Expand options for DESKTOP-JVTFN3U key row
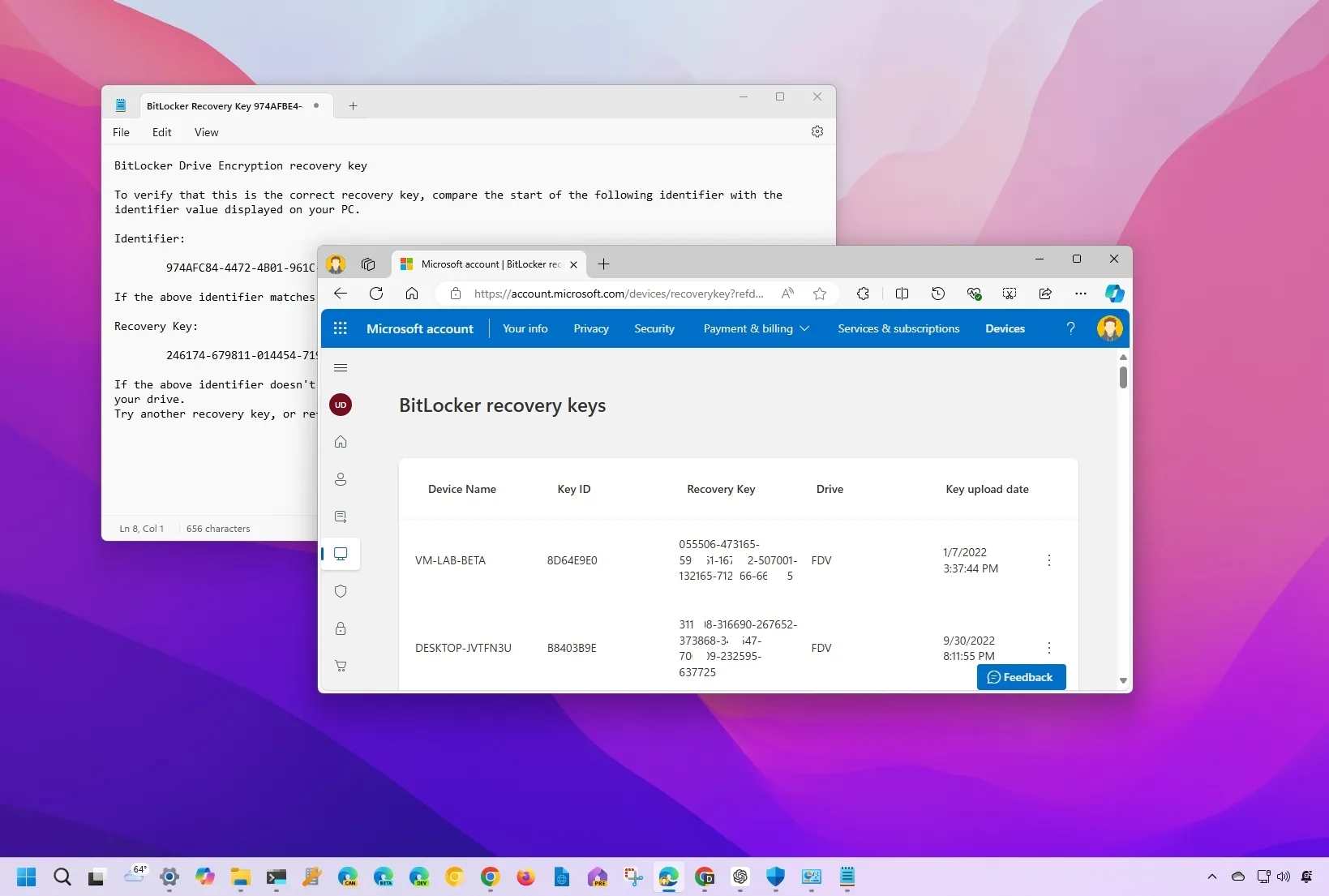 [x=1048, y=648]
